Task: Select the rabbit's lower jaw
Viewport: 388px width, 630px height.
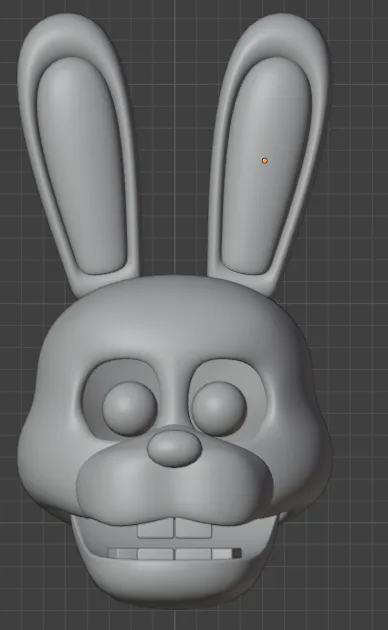Action: pos(173,579)
